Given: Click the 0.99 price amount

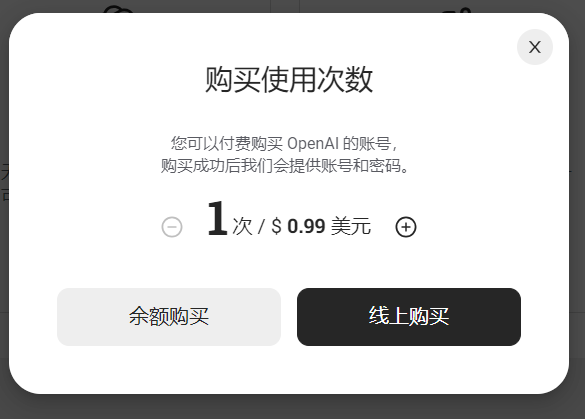Looking at the screenshot, I should 306,226.
